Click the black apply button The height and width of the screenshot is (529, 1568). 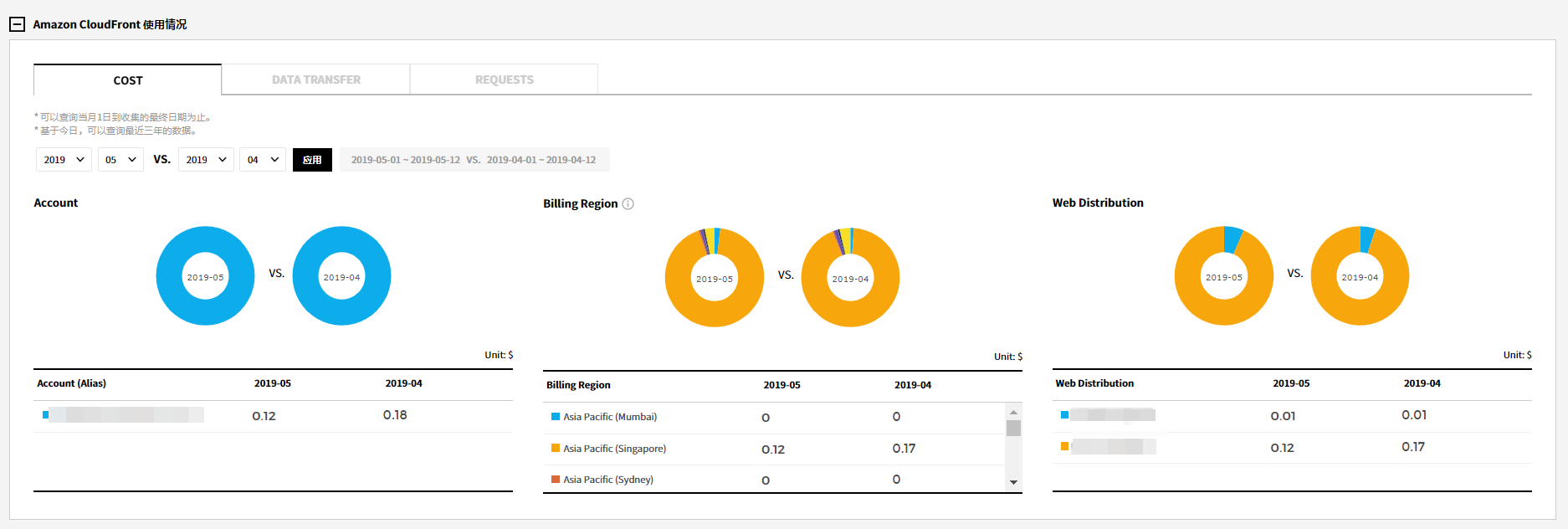(312, 160)
